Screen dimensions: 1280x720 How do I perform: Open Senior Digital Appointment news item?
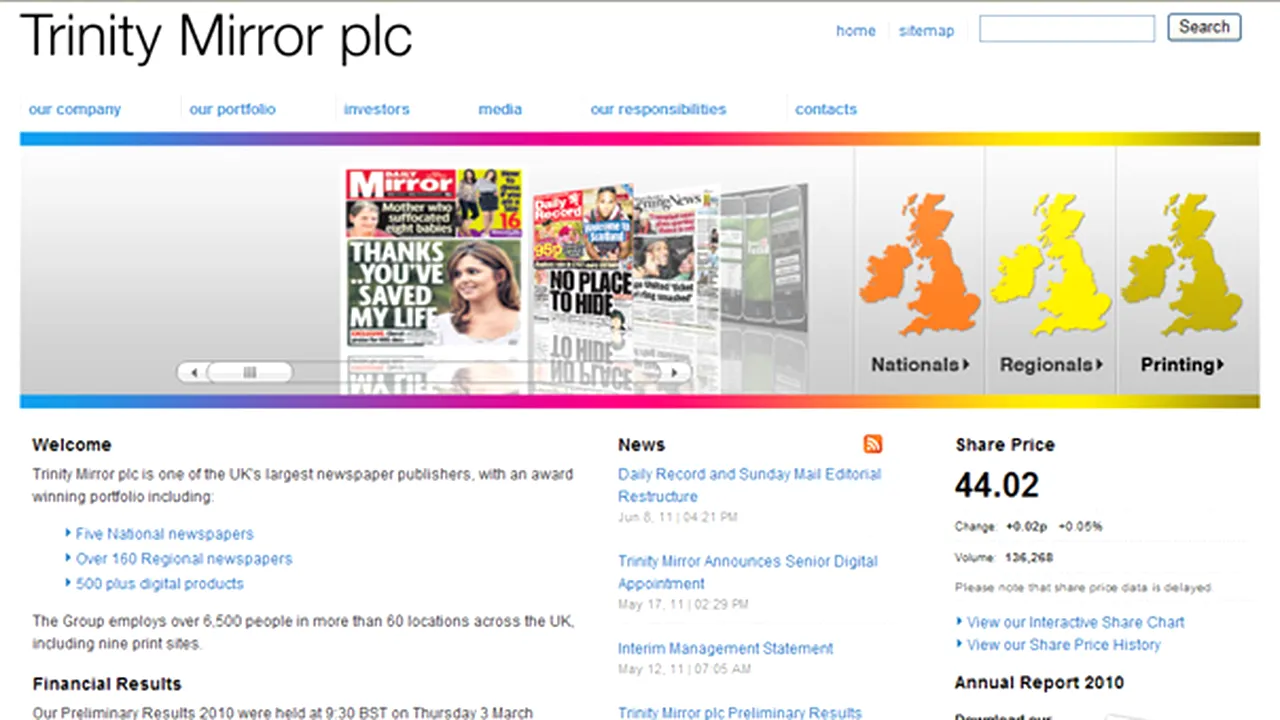(x=747, y=572)
